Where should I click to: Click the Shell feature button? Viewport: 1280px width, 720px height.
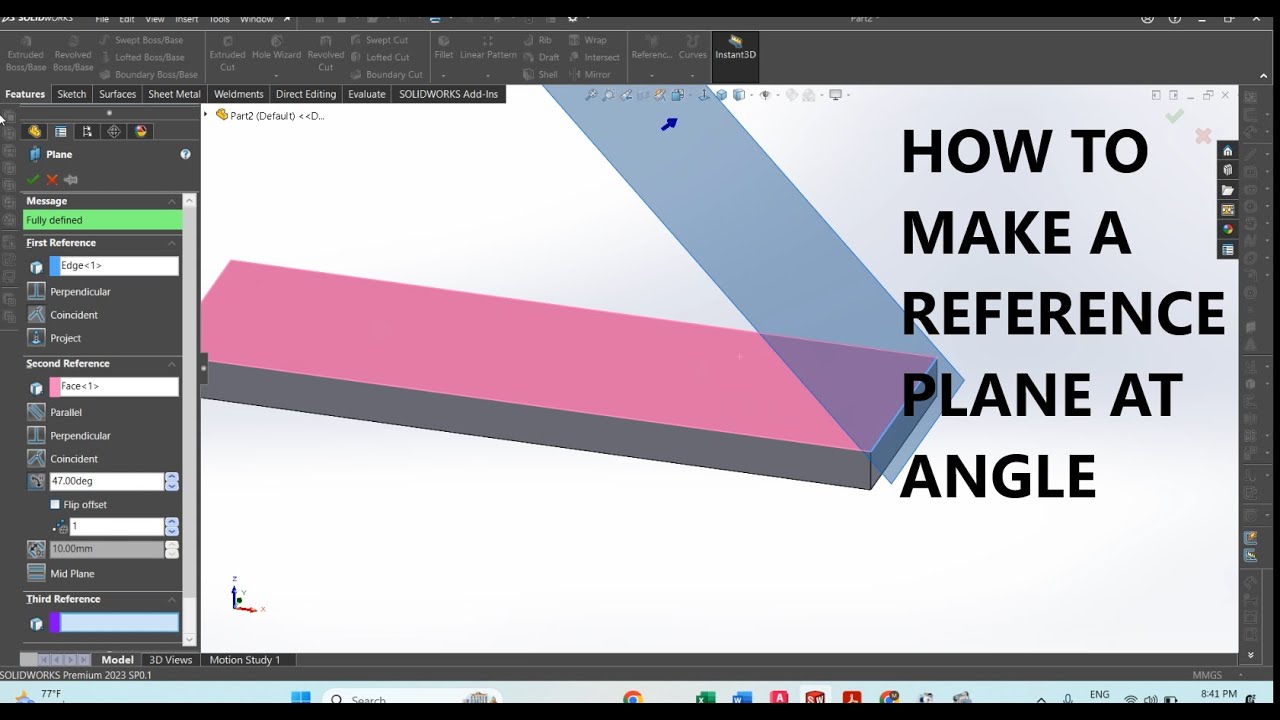coord(541,74)
